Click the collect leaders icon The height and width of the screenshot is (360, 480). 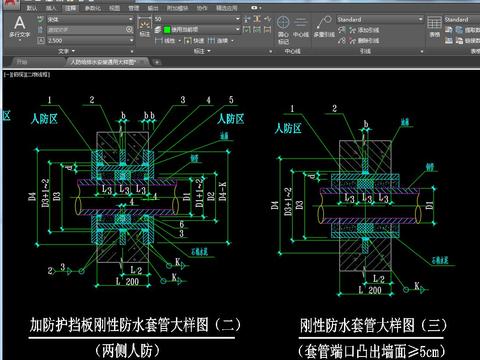341,41
